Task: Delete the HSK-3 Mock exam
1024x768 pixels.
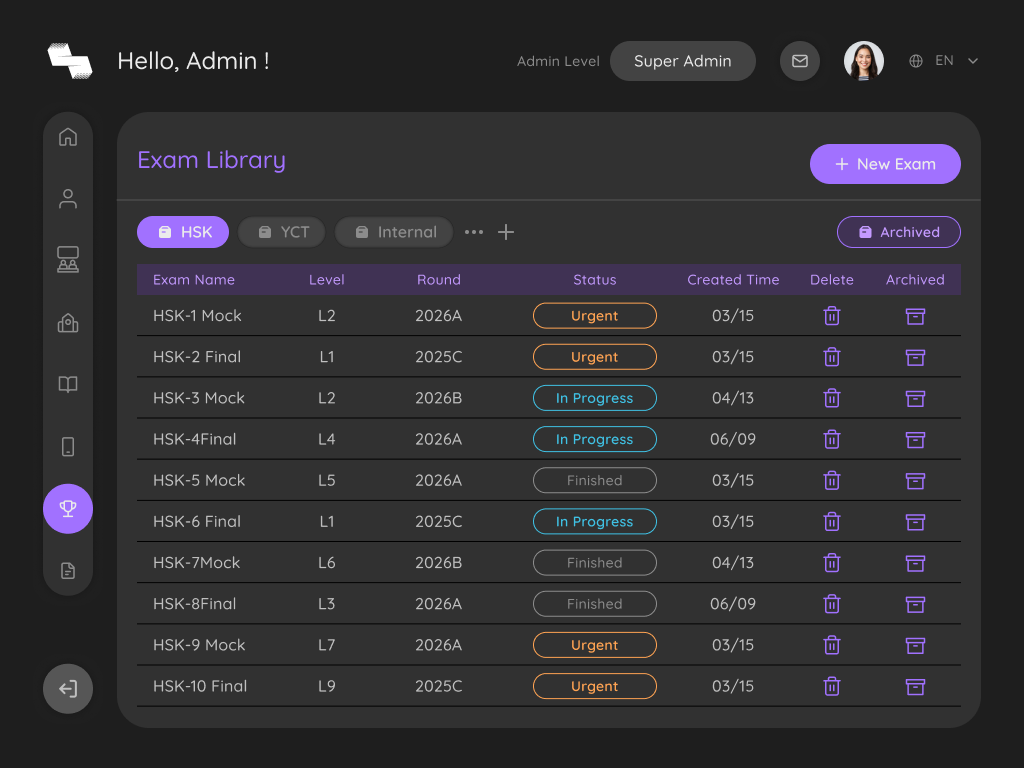Action: pos(832,398)
